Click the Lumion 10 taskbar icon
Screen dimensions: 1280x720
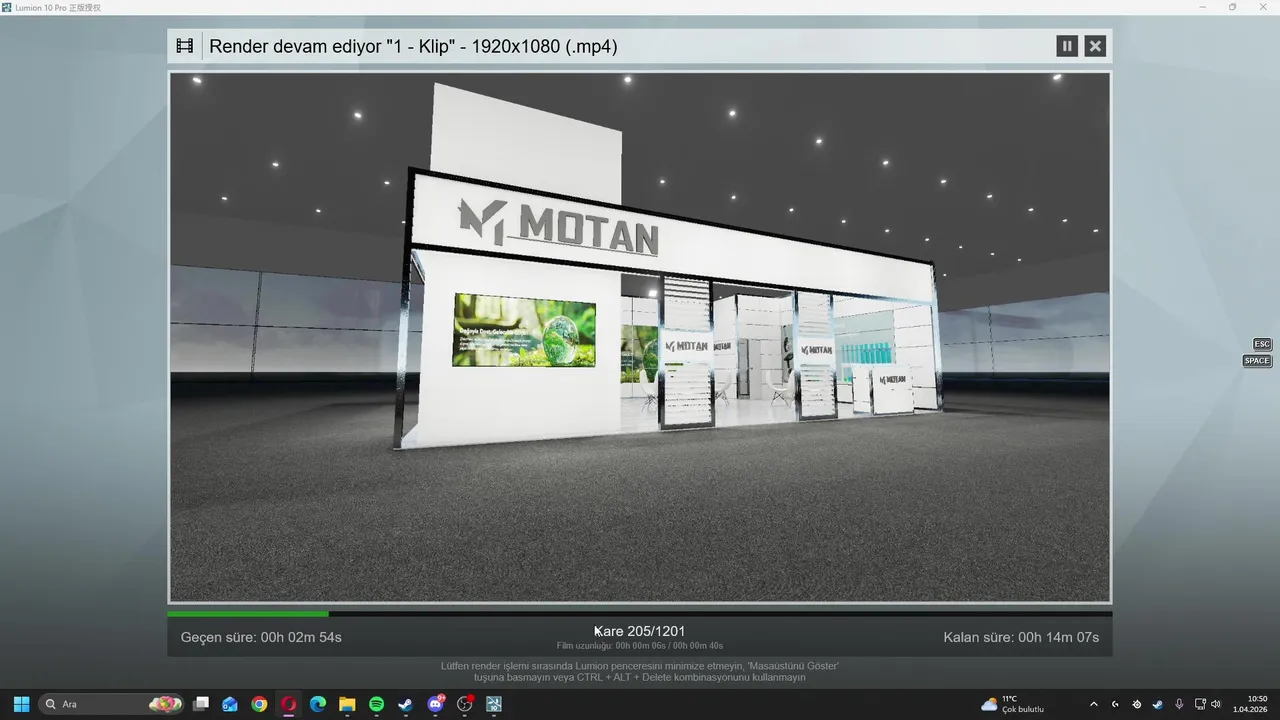(x=493, y=704)
